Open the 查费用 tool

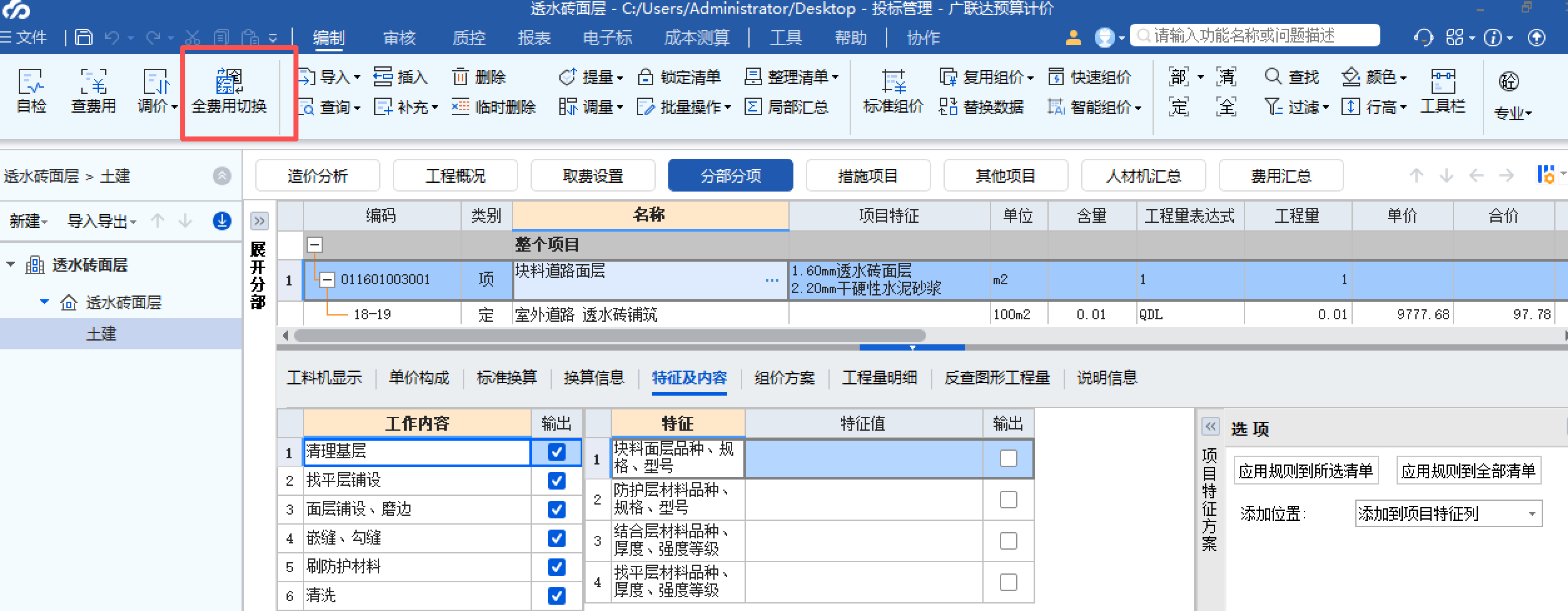(x=93, y=93)
